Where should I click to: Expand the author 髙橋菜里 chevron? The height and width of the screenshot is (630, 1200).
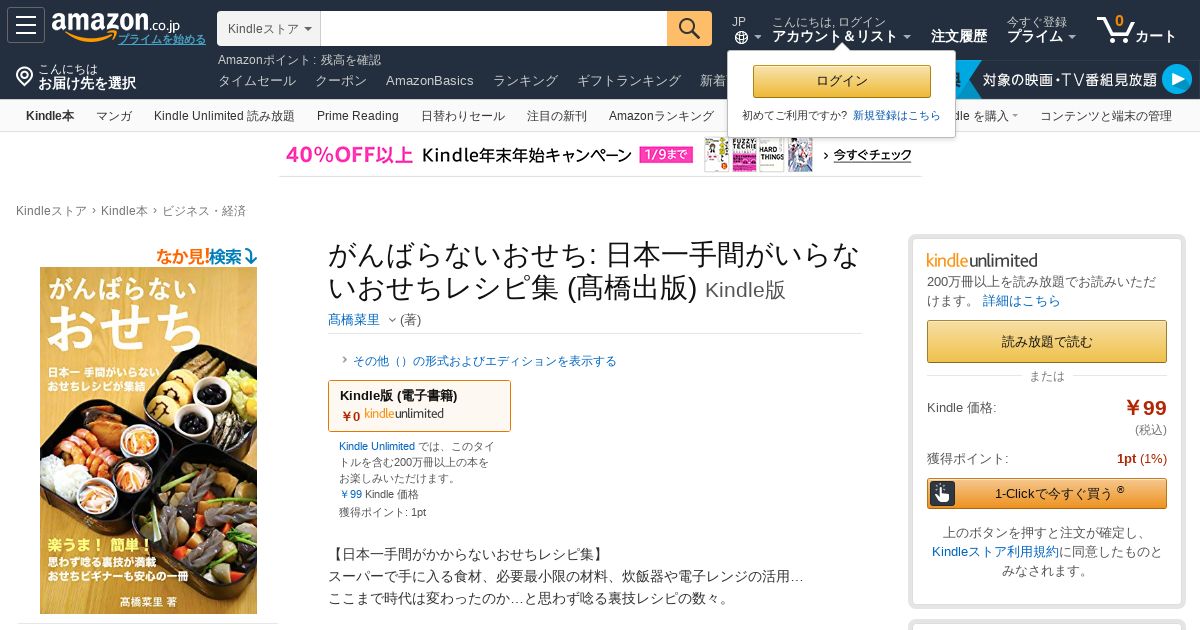coord(392,320)
